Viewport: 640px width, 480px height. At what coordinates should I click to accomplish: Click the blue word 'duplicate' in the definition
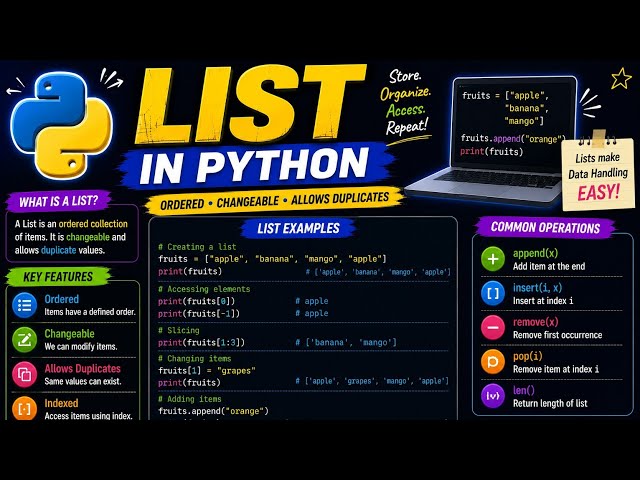point(59,250)
